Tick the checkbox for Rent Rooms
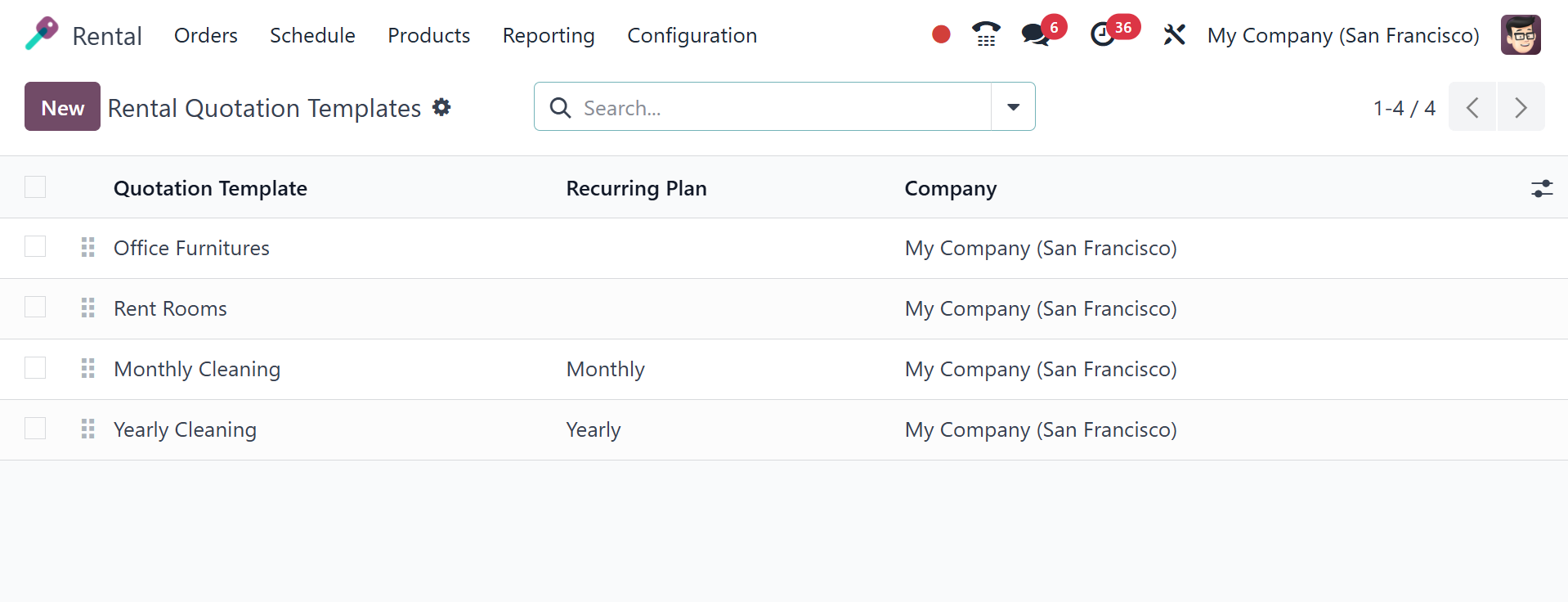1568x602 pixels. 35,308
